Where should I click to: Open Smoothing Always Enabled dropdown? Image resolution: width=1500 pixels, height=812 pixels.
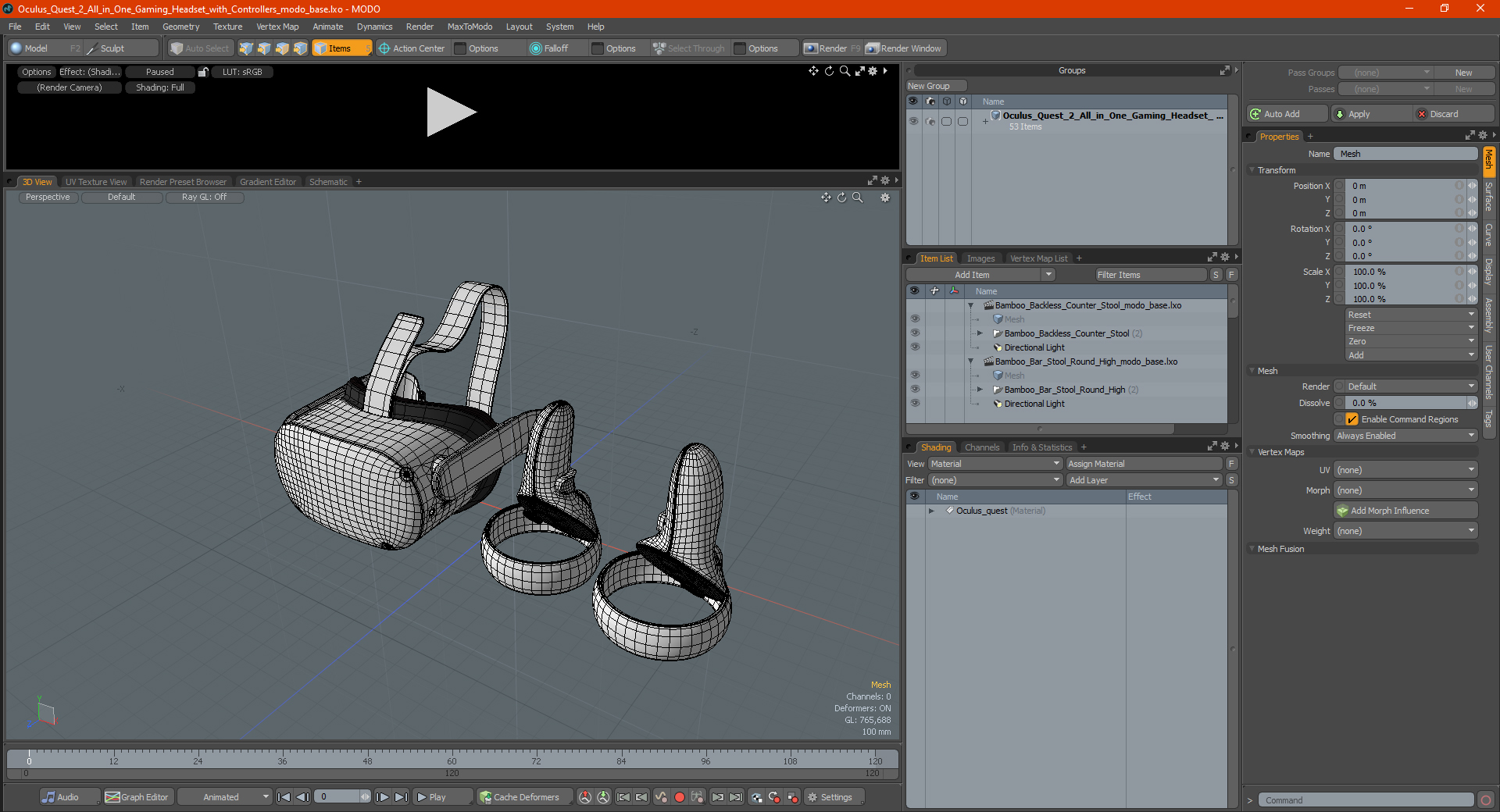pos(1405,436)
